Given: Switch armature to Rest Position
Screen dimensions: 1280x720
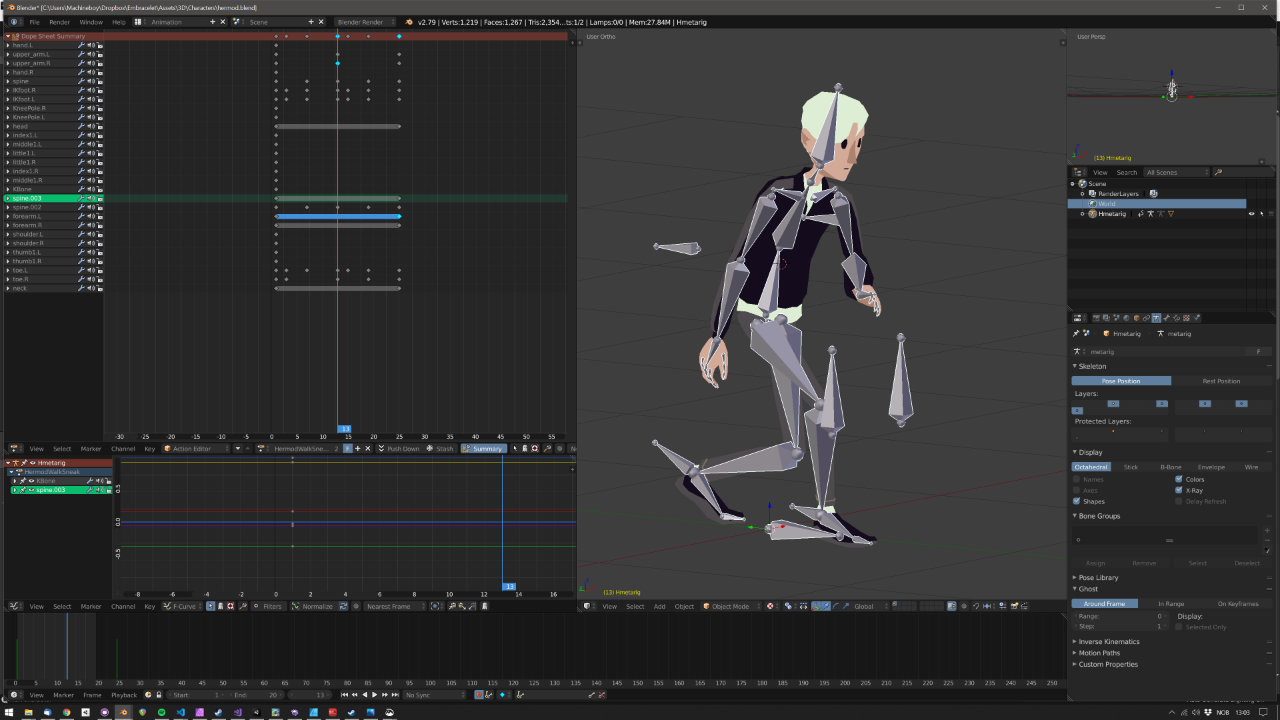Looking at the screenshot, I should pyautogui.click(x=1221, y=381).
